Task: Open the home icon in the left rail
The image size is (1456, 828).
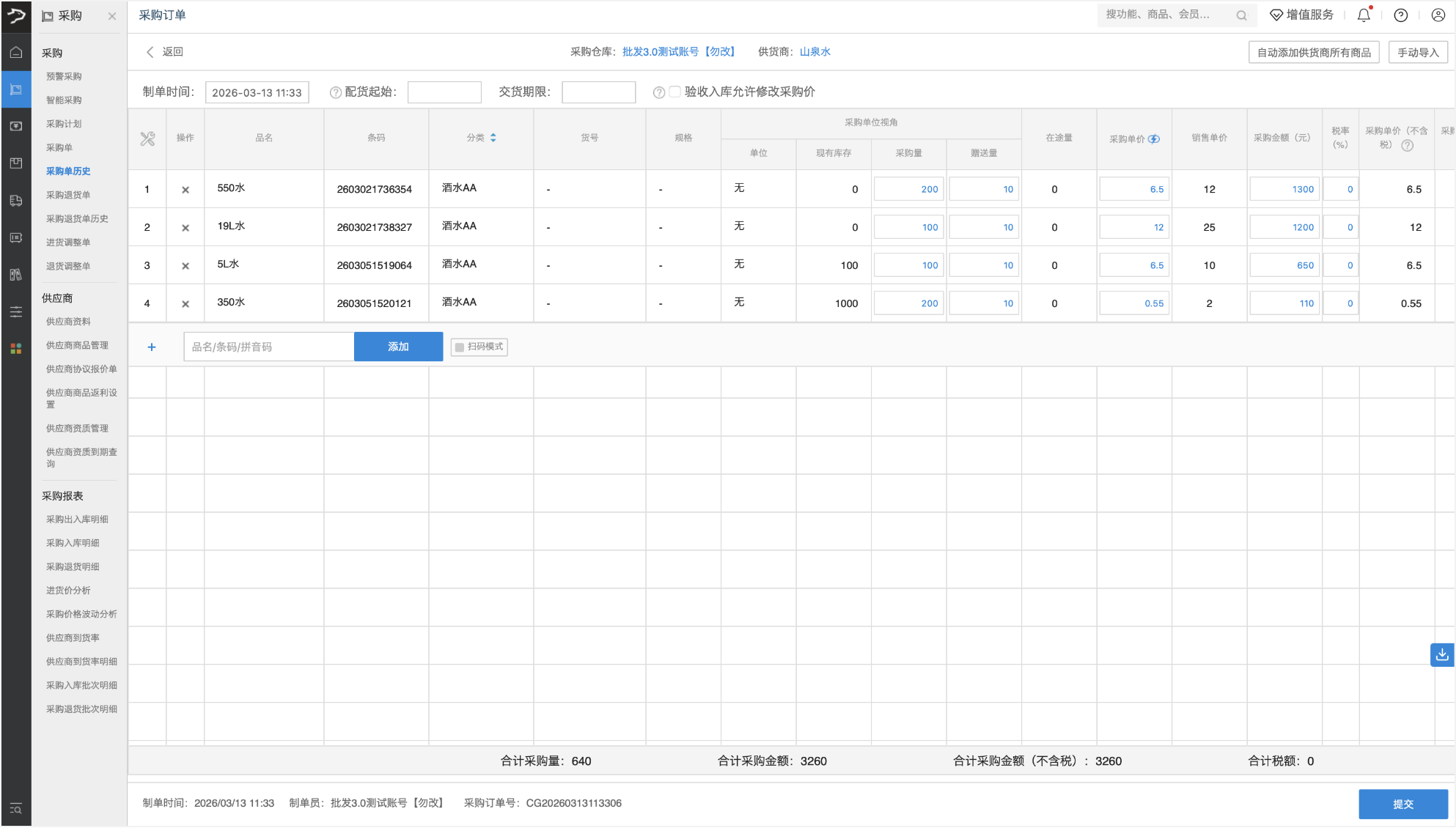Action: click(16, 53)
